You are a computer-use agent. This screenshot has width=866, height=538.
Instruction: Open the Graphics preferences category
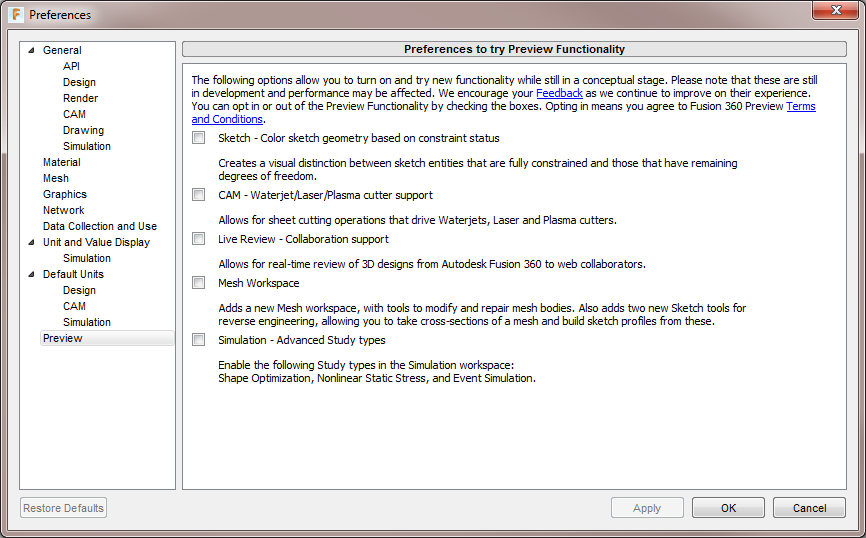[64, 194]
